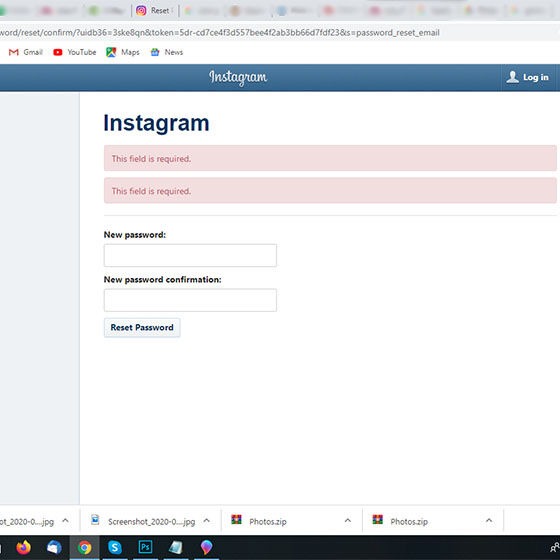This screenshot has height=560, width=560.
Task: Select the Instagram Reset browser tab
Action: click(155, 11)
